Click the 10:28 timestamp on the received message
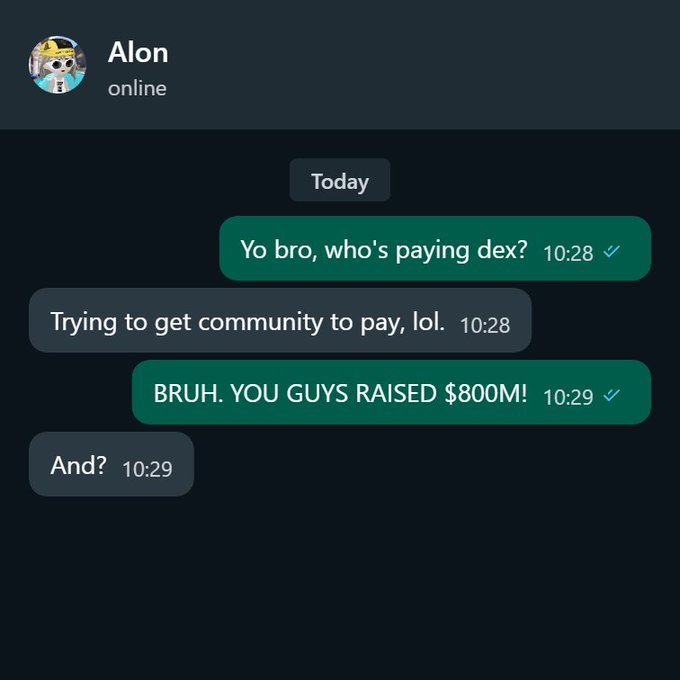The image size is (680, 680). (485, 325)
